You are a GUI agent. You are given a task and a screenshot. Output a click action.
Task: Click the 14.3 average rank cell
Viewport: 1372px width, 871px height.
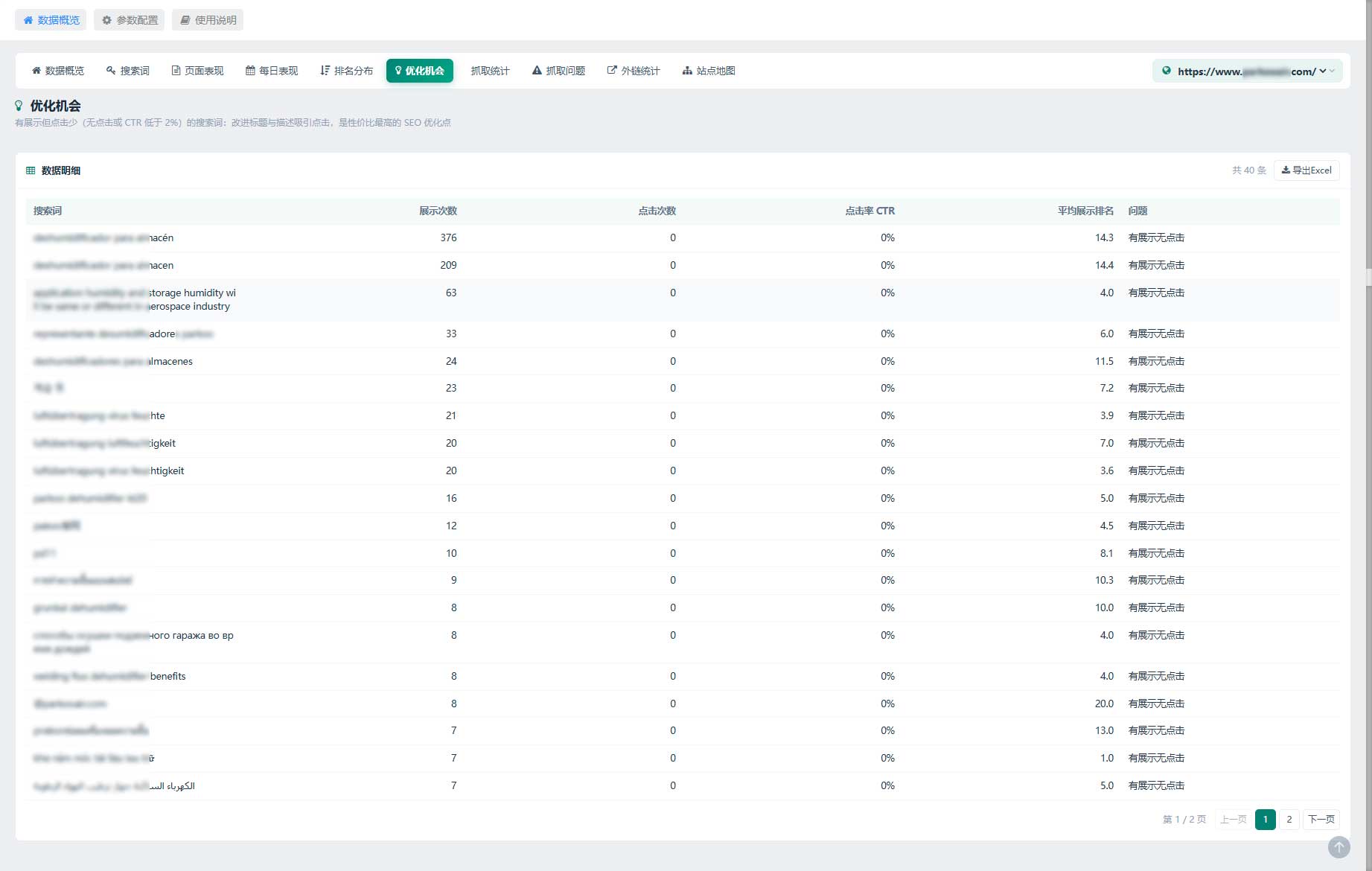pos(1104,238)
